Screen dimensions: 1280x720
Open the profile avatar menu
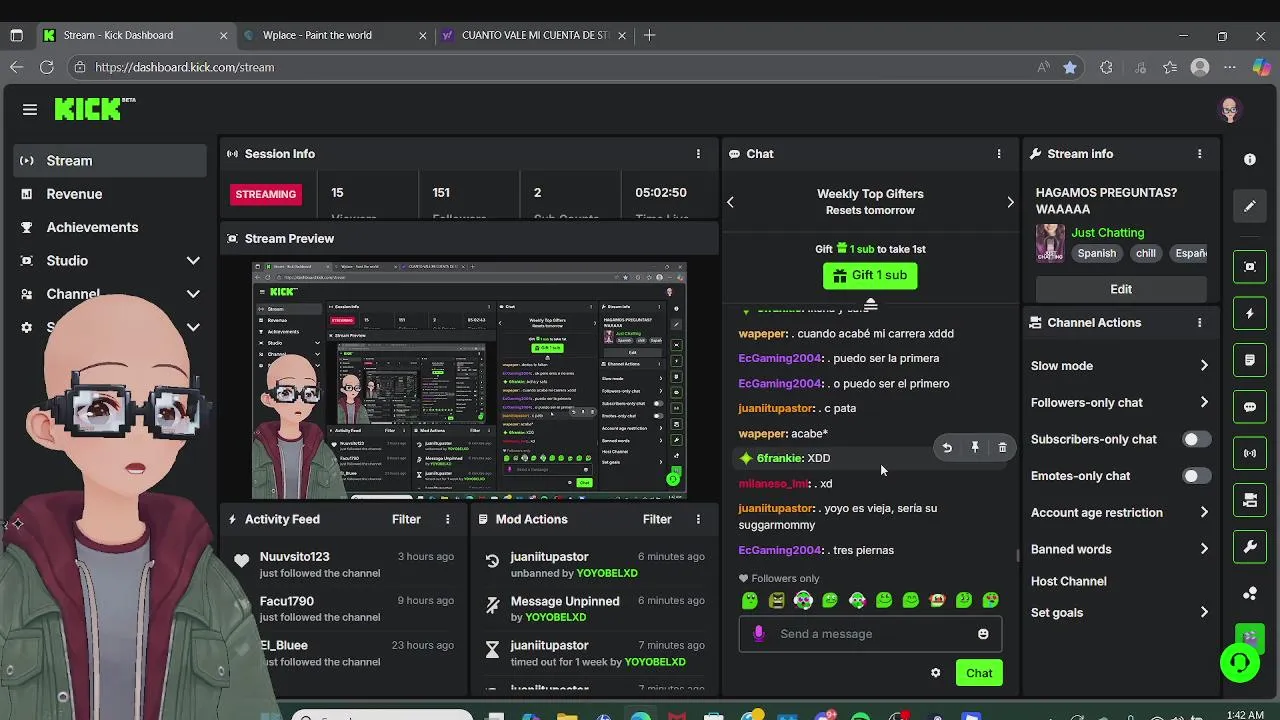point(1230,109)
